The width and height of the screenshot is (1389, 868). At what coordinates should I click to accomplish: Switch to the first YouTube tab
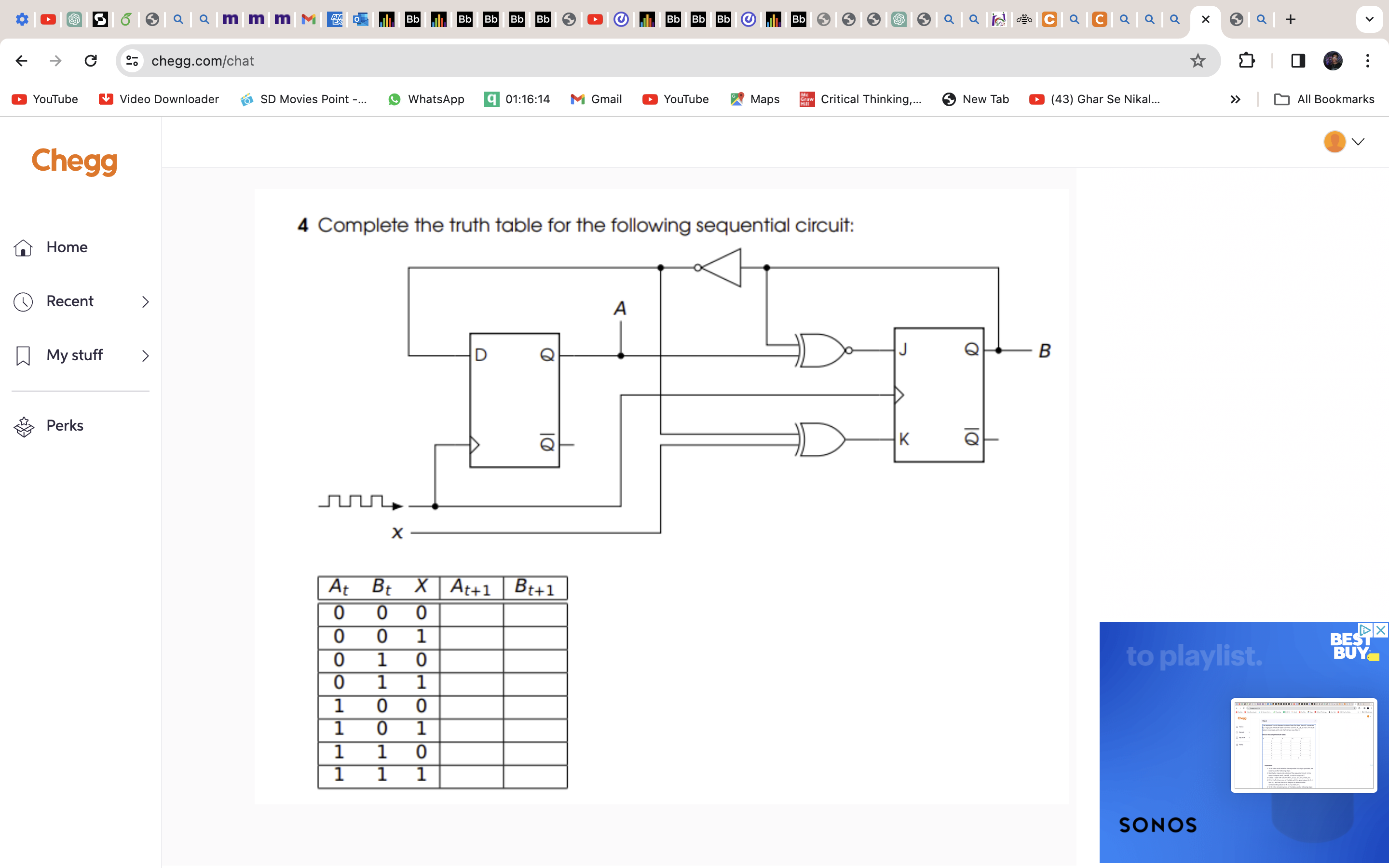point(48,19)
